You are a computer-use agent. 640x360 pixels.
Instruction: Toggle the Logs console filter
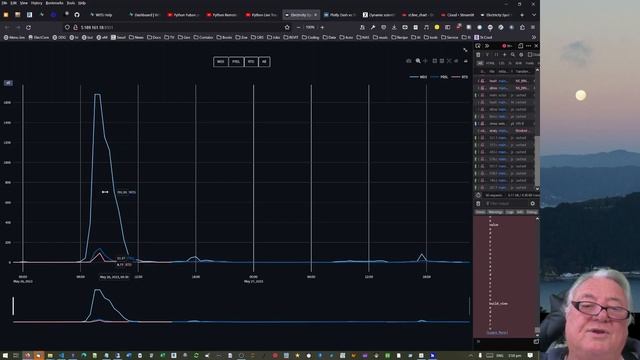(510, 212)
